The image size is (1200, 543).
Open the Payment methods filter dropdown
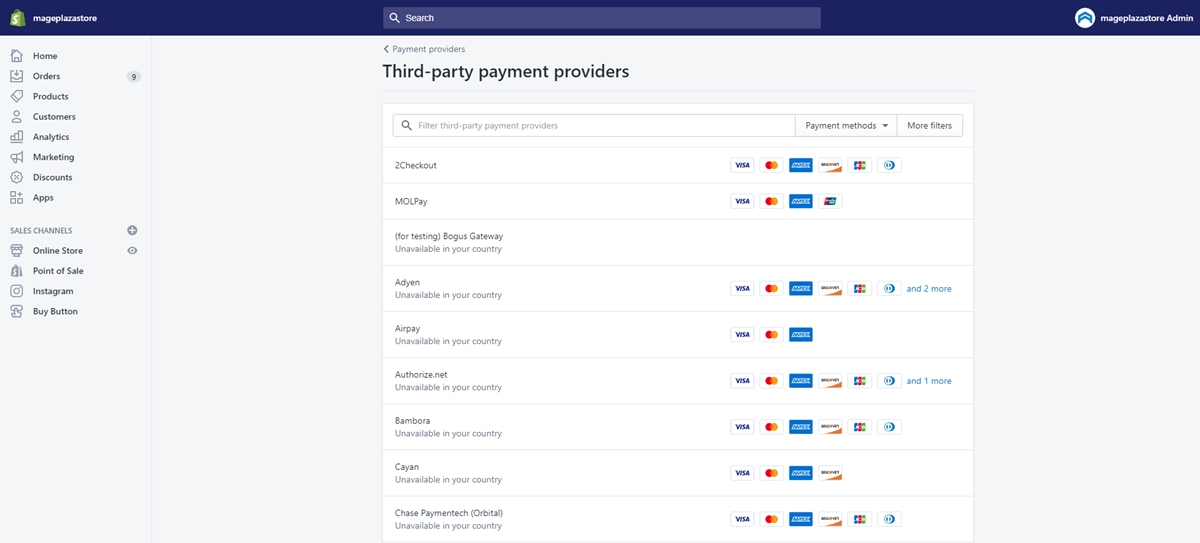846,126
